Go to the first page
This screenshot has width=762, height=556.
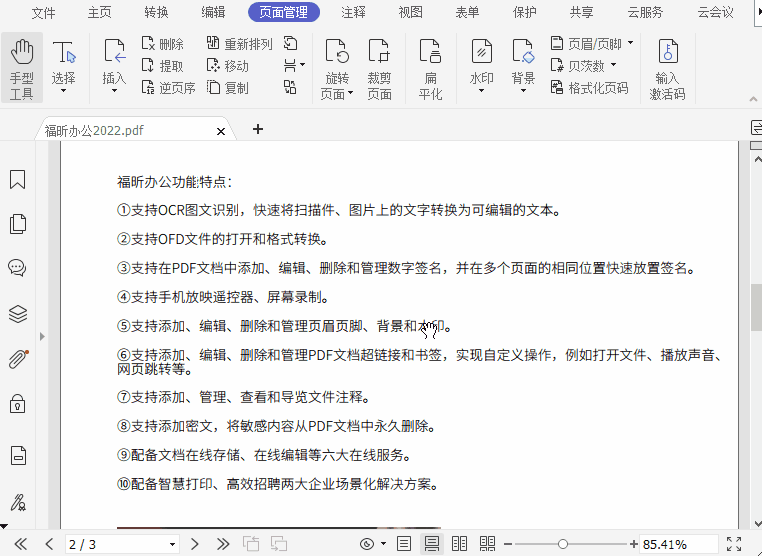pos(21,544)
